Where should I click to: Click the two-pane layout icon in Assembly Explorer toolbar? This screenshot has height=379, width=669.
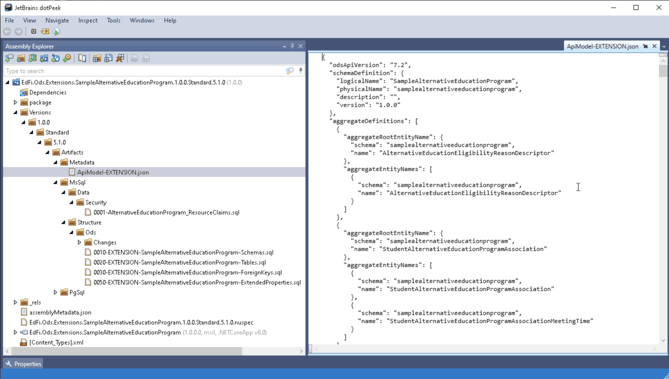[x=82, y=58]
